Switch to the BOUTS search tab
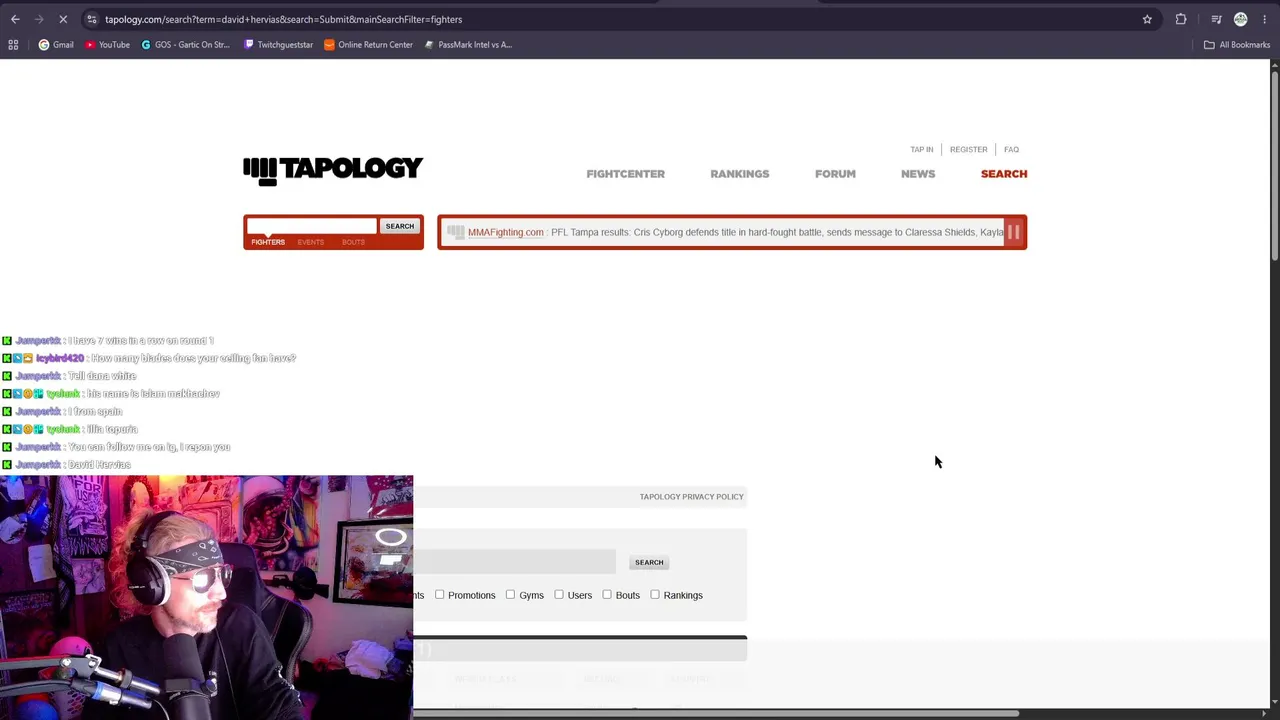 coord(353,242)
